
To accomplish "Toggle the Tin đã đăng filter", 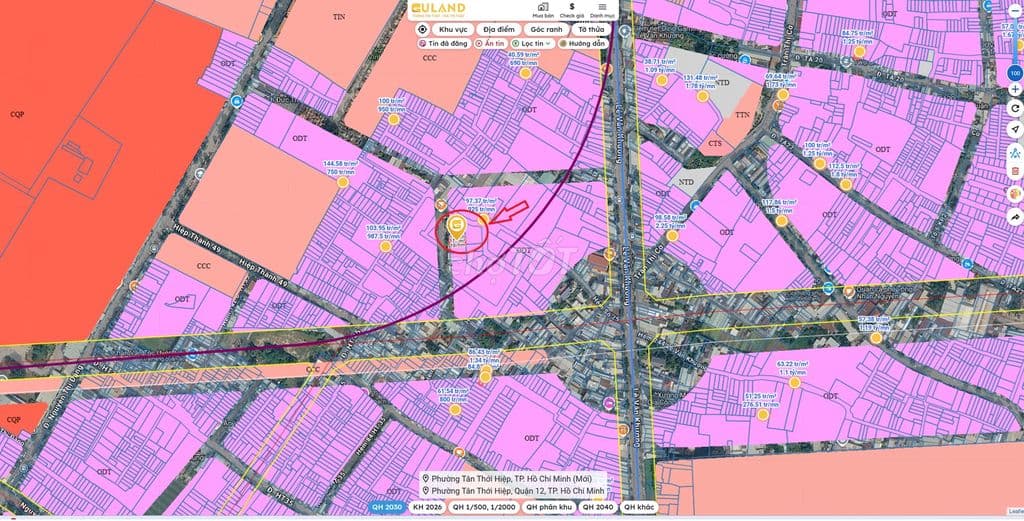I will click(x=442, y=44).
